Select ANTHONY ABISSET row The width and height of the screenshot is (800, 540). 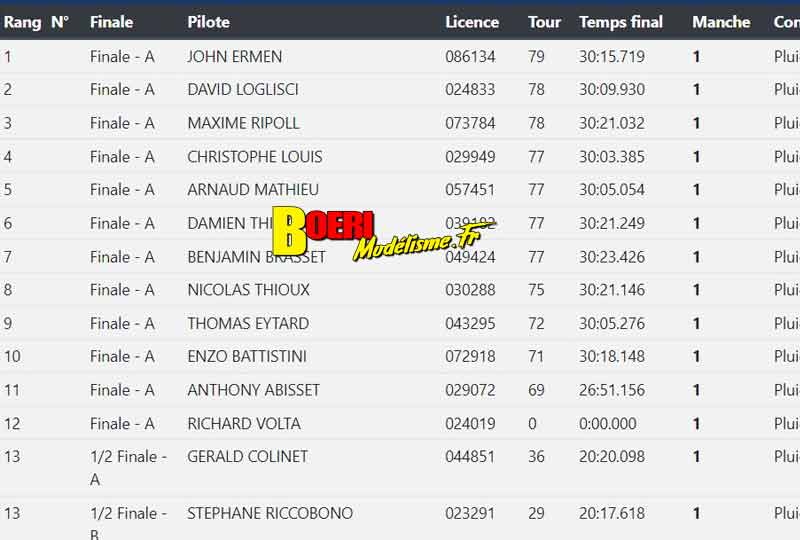pyautogui.click(x=400, y=390)
